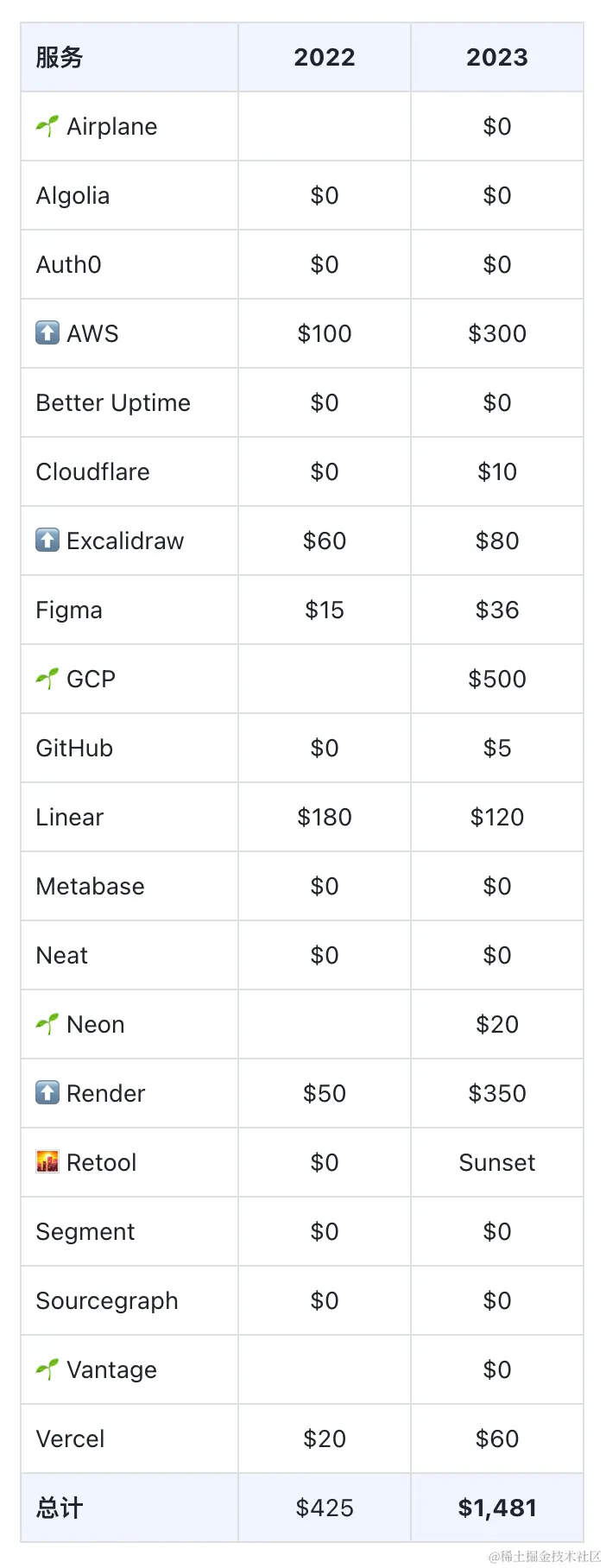Image resolution: width=606 pixels, height=1568 pixels.
Task: Click the 服务 column header
Action: pyautogui.click(x=60, y=57)
